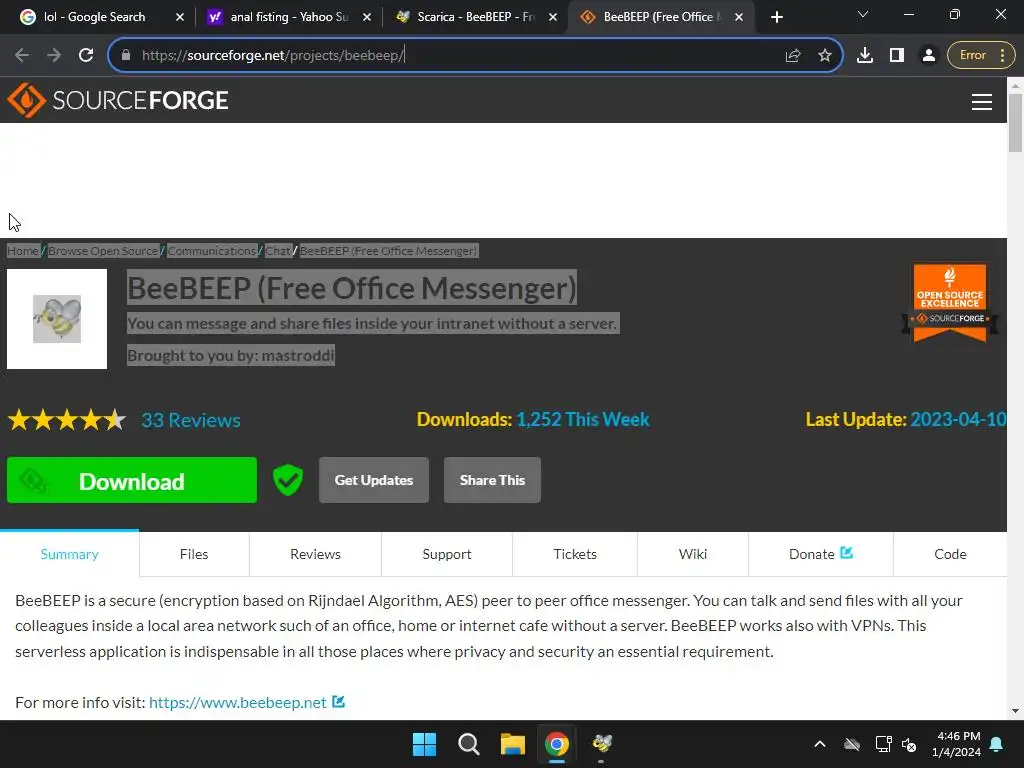The width and height of the screenshot is (1024, 768).
Task: Open the clock showing 4:46 PM
Action: pyautogui.click(x=956, y=744)
